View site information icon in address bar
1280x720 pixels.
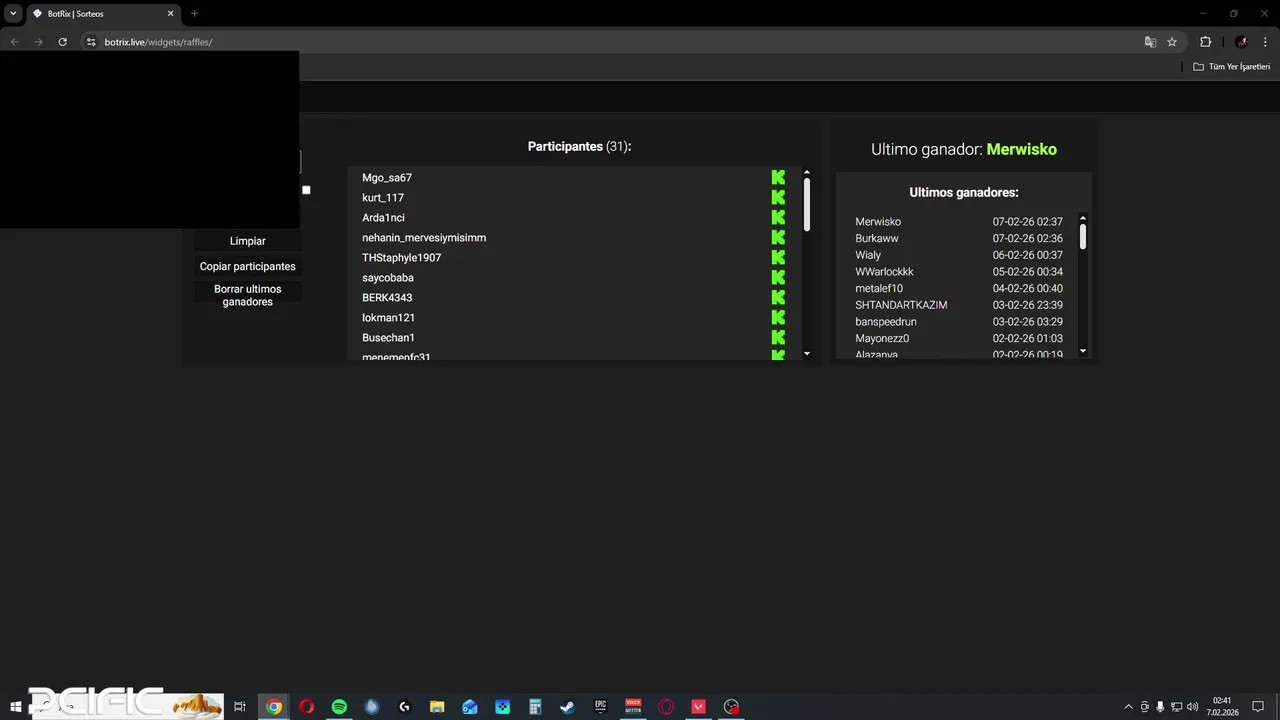point(91,42)
